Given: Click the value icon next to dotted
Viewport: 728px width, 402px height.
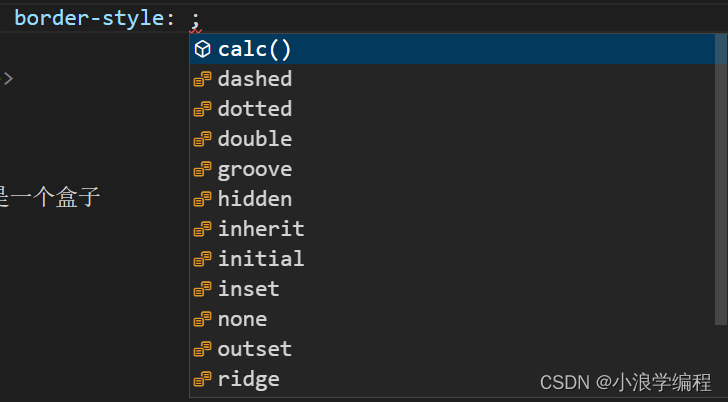Looking at the screenshot, I should tap(202, 109).
